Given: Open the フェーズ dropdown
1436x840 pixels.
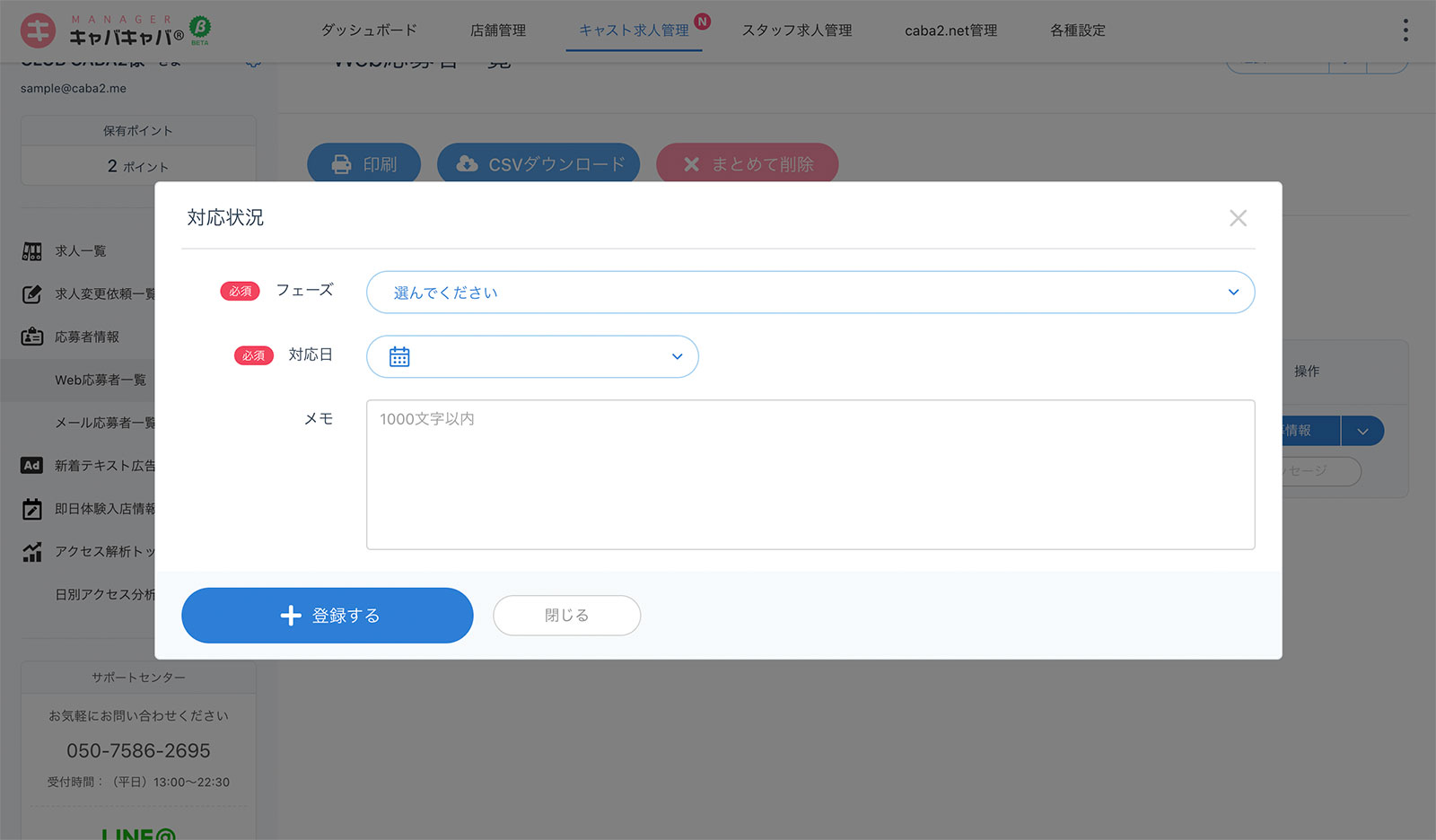Looking at the screenshot, I should (810, 293).
